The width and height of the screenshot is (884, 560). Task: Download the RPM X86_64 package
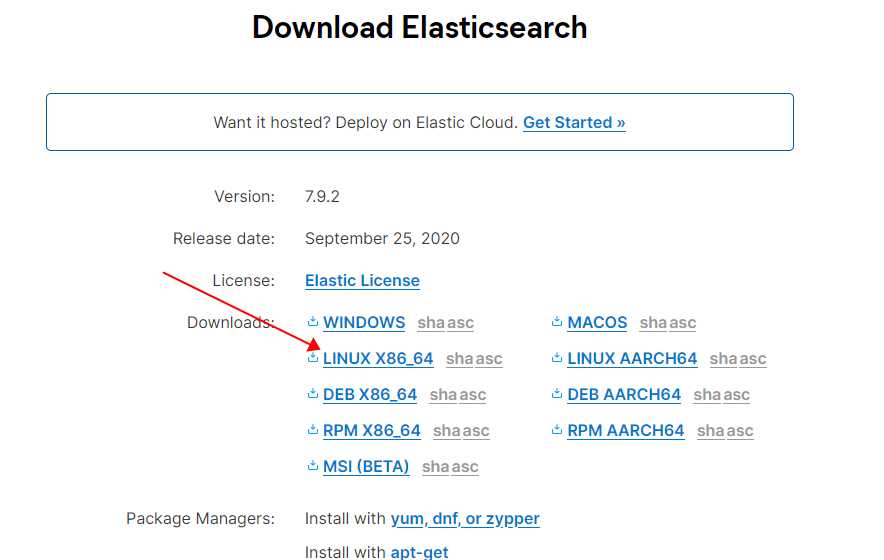coord(372,431)
